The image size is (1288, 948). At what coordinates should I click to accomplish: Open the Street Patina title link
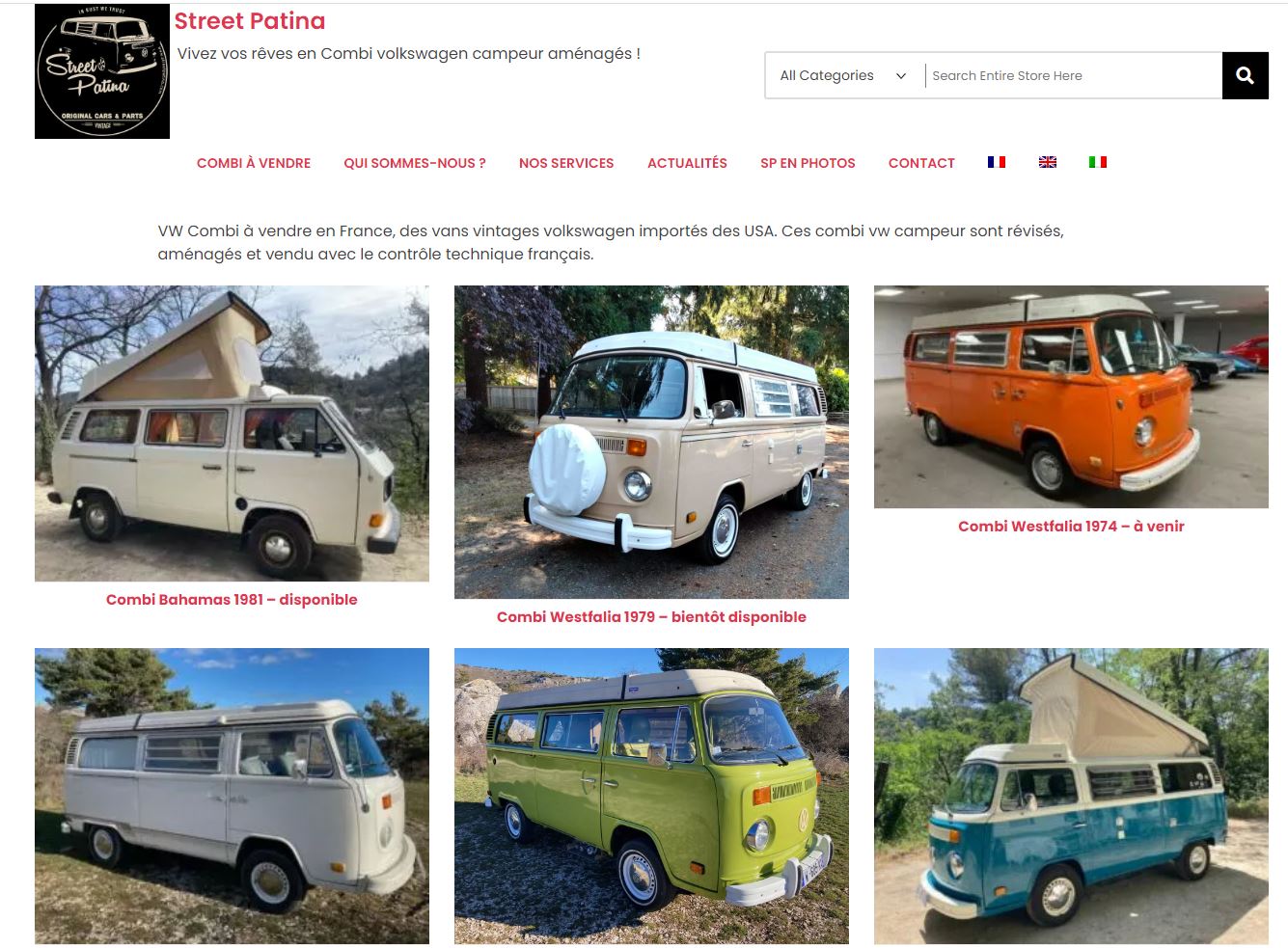[x=250, y=20]
